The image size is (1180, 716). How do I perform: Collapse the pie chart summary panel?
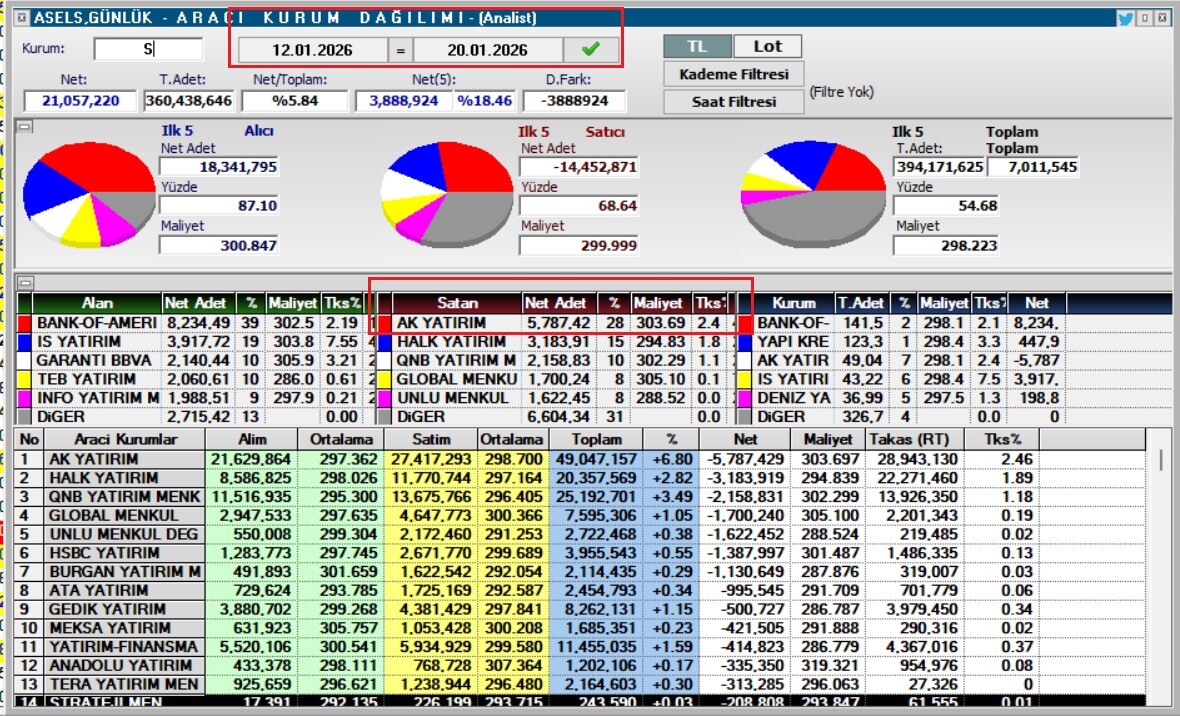(x=25, y=126)
